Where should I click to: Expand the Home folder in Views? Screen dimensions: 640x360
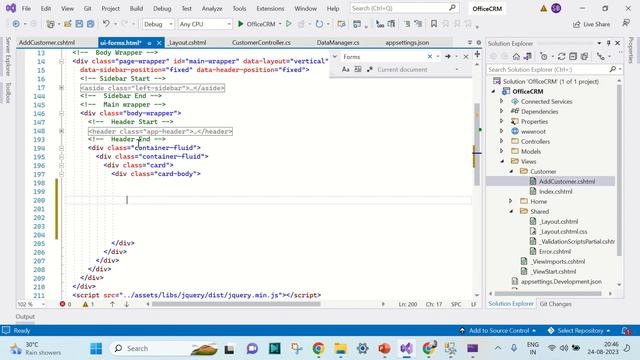click(x=511, y=201)
